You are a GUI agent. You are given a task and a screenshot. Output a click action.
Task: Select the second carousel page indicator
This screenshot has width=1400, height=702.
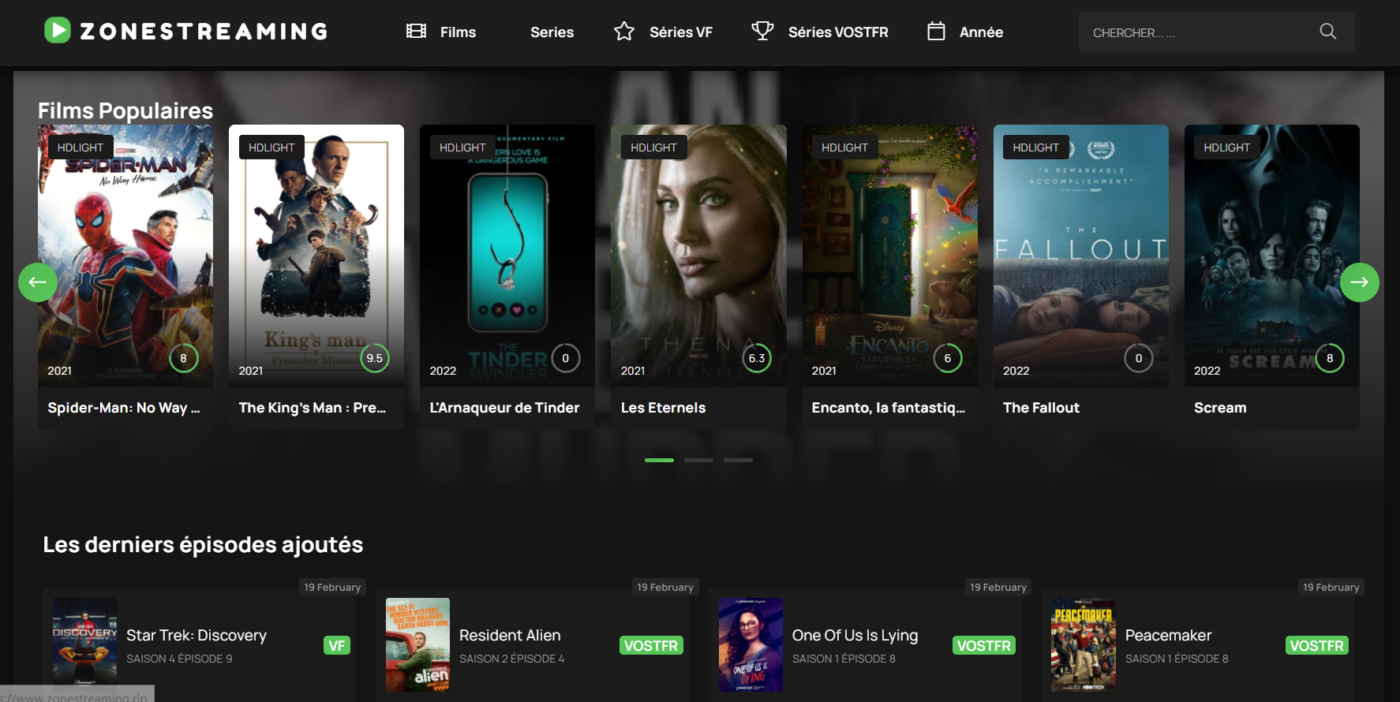[x=699, y=460]
